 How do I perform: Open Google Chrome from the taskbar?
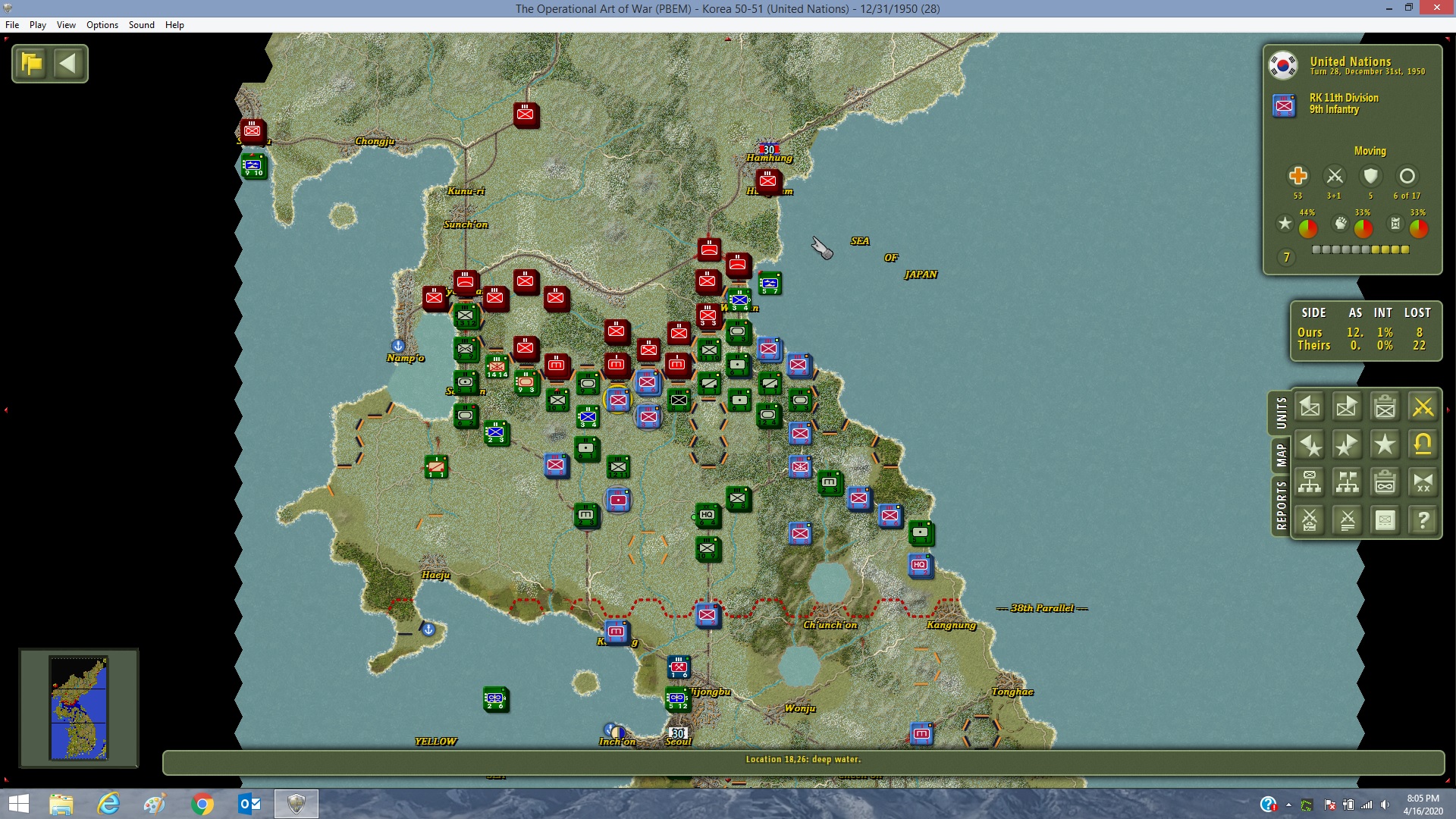tap(202, 804)
